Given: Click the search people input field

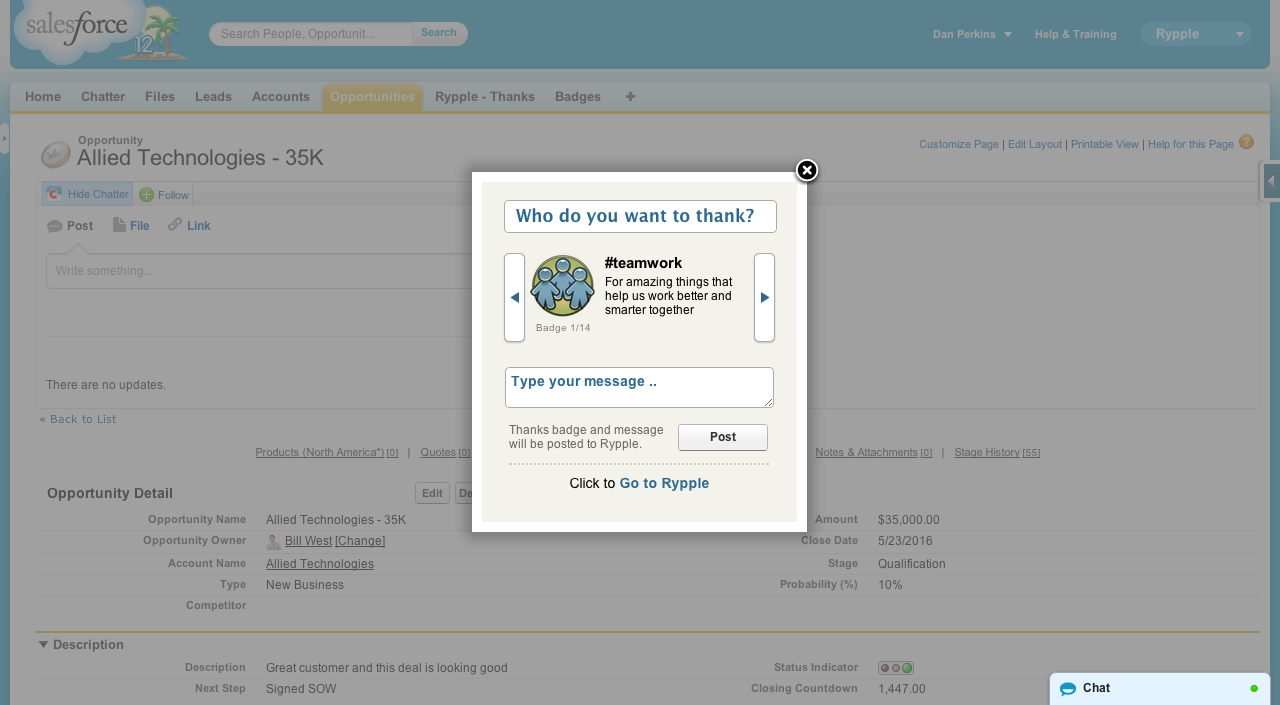Looking at the screenshot, I should [311, 34].
